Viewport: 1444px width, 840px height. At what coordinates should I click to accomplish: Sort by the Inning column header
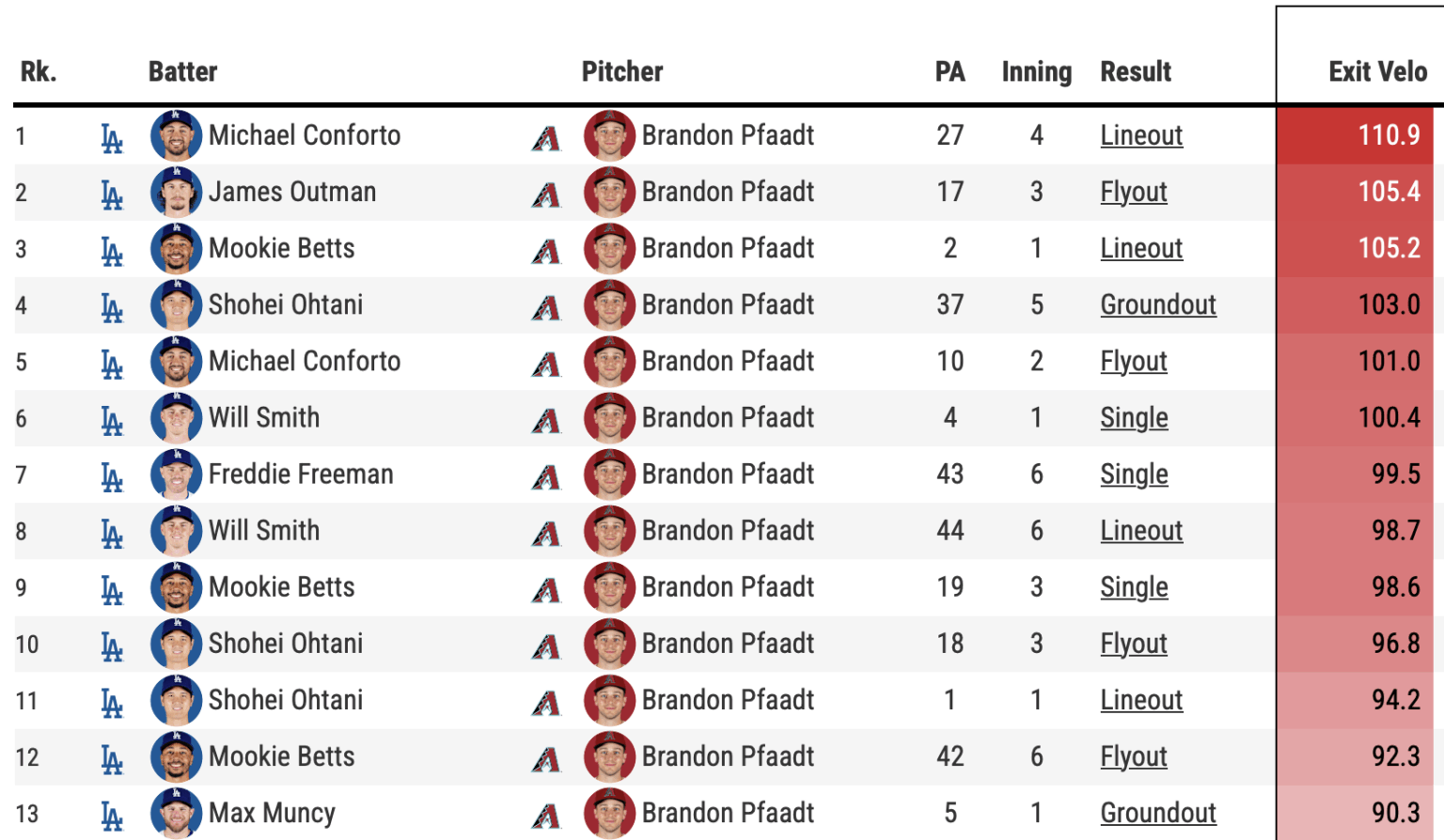pyautogui.click(x=1036, y=71)
